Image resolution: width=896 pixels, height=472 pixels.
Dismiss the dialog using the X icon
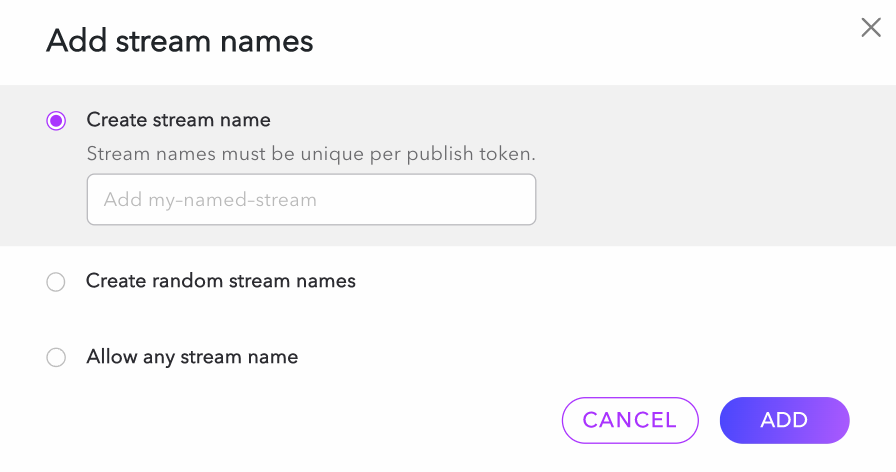871,28
